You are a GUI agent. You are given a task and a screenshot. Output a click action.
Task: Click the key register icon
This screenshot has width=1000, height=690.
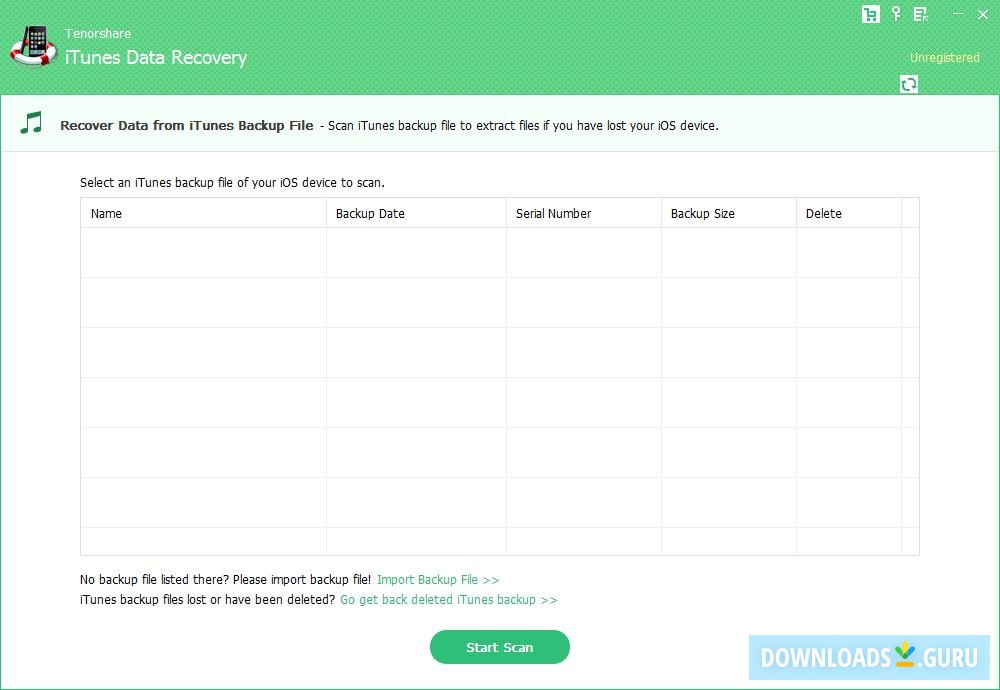click(x=896, y=14)
